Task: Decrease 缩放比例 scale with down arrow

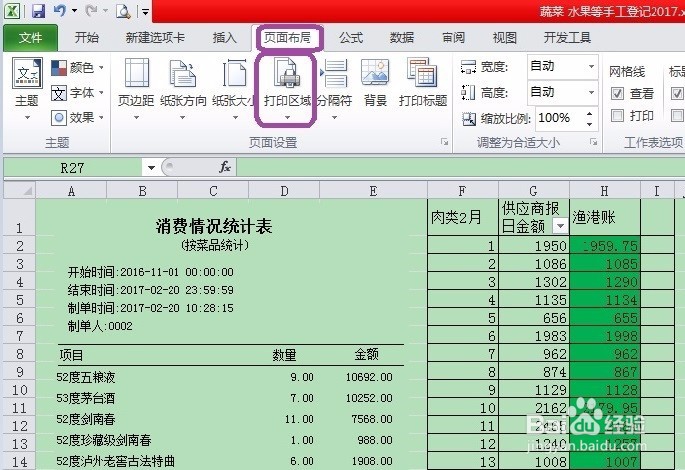Action: pyautogui.click(x=589, y=124)
